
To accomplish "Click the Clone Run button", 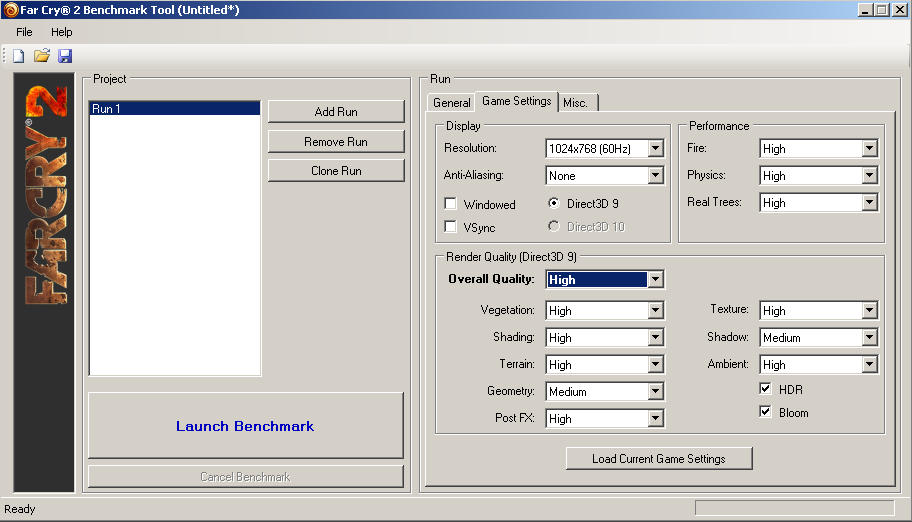I will [x=336, y=171].
